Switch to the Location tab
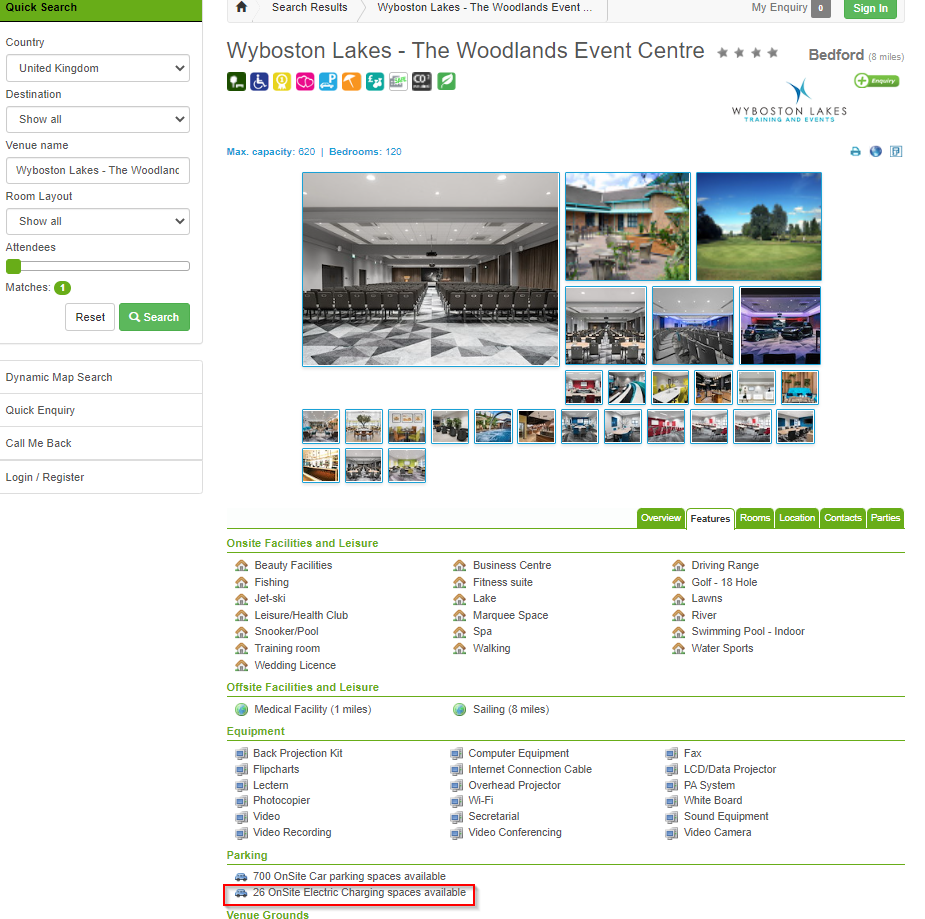This screenshot has height=919, width=925. pyautogui.click(x=797, y=518)
